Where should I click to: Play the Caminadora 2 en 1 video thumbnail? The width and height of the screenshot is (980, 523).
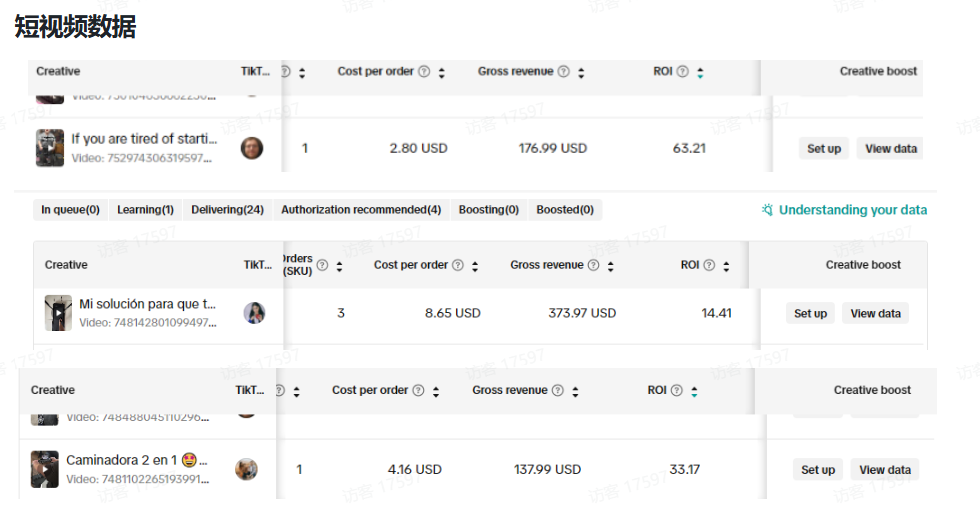[44, 469]
